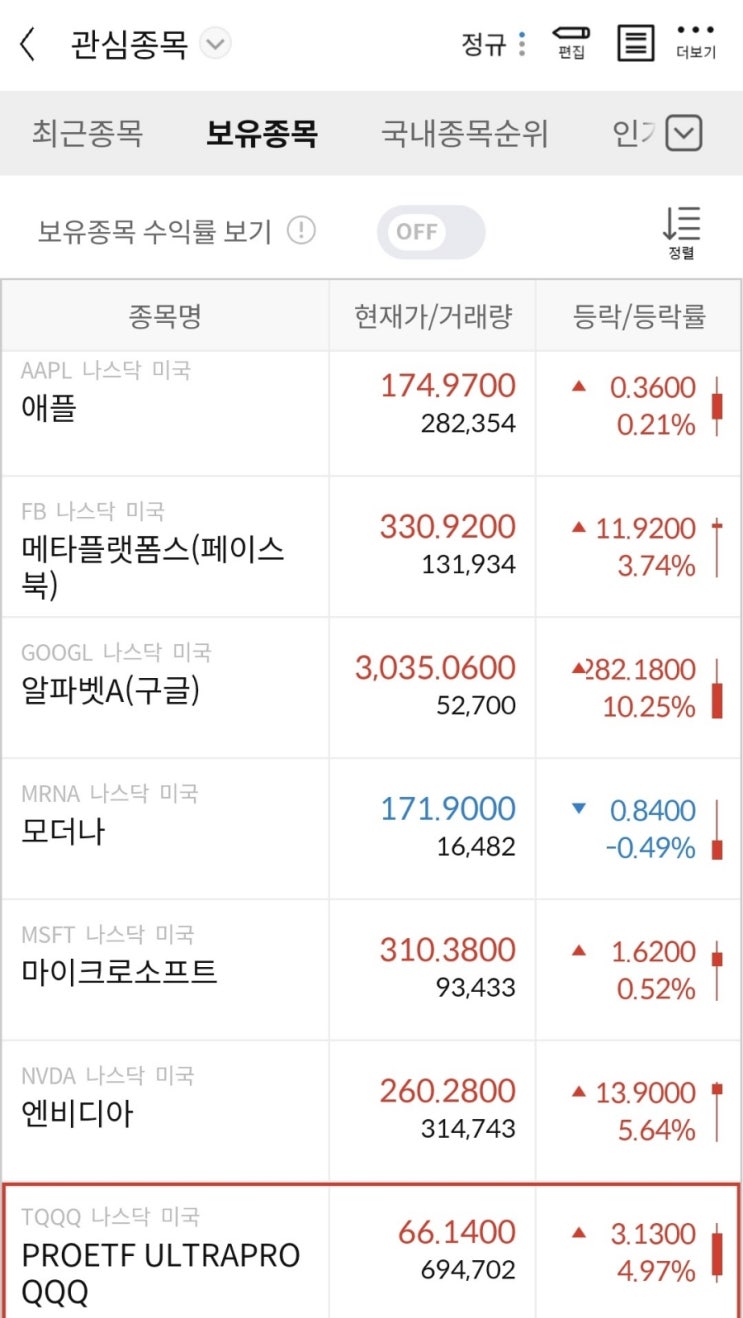Select the 국내종목순위 tab
This screenshot has width=743, height=1318.
click(464, 133)
